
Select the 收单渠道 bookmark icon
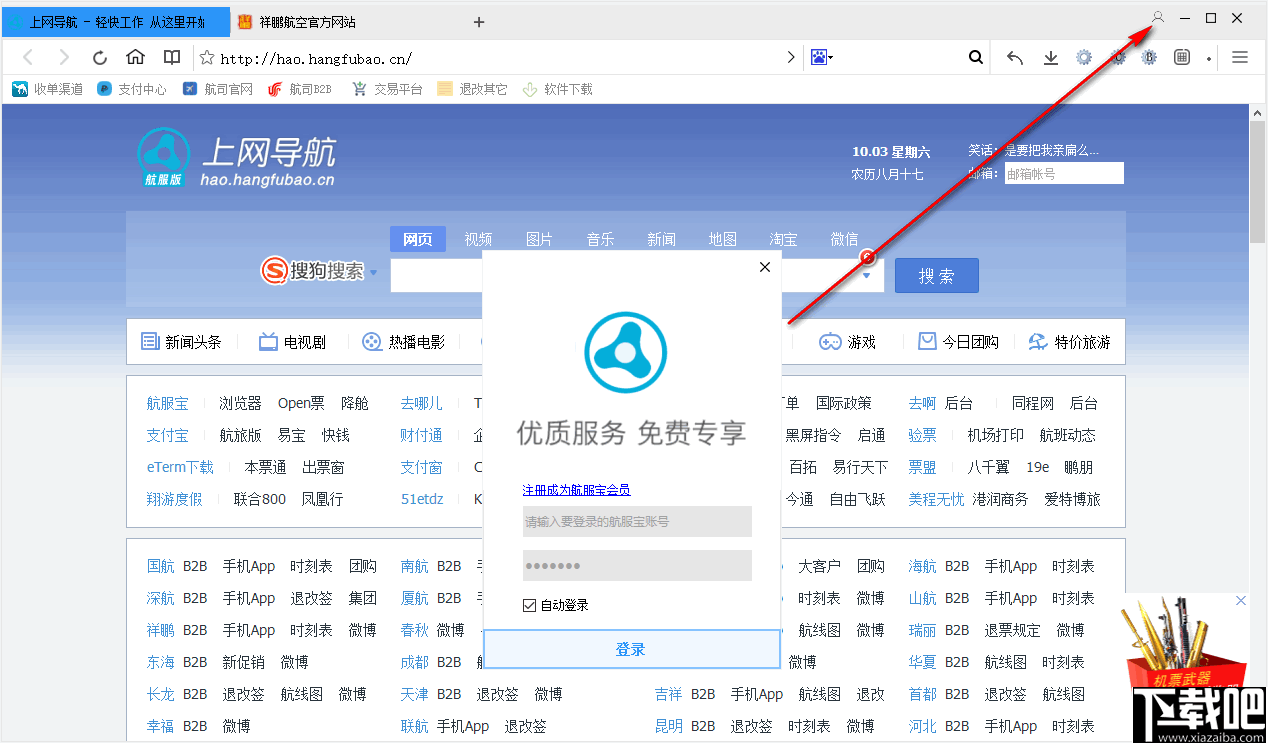click(20, 88)
